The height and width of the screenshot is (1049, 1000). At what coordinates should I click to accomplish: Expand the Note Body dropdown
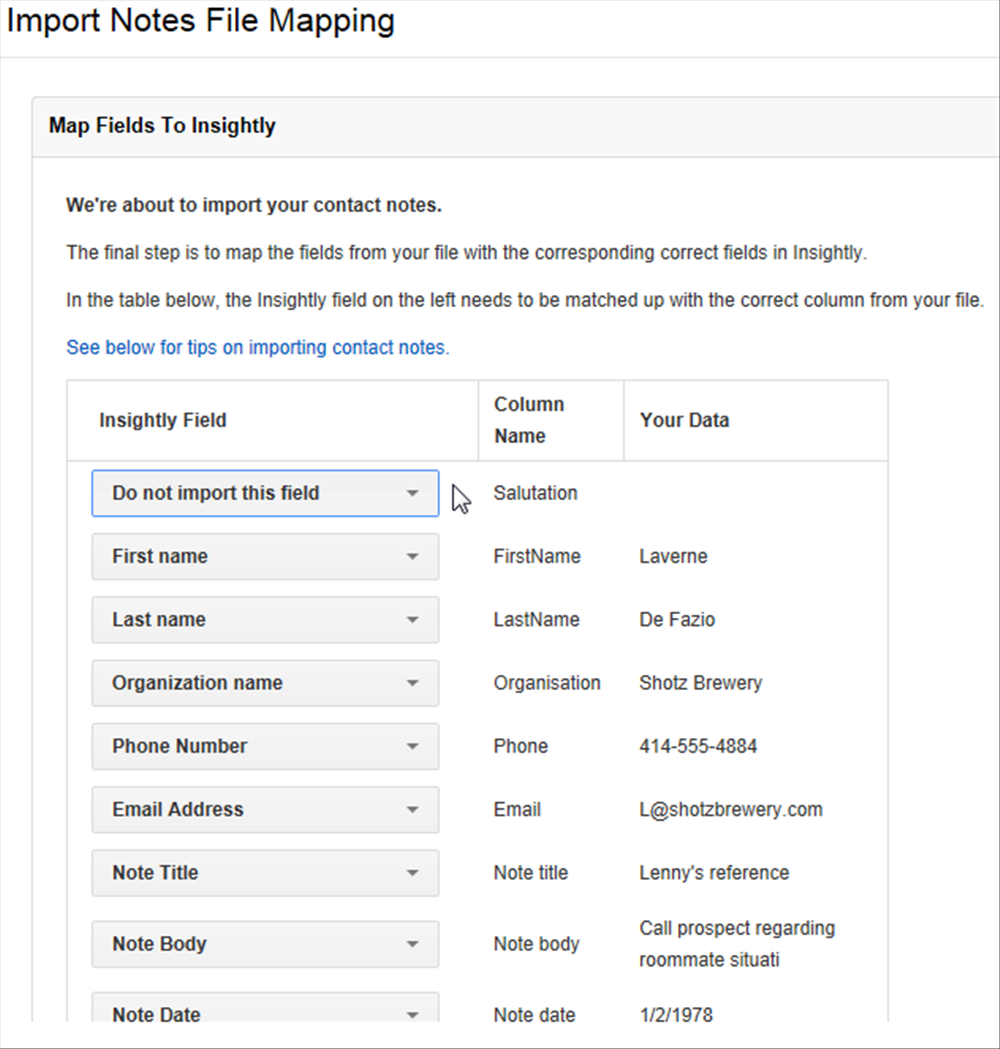pos(265,944)
